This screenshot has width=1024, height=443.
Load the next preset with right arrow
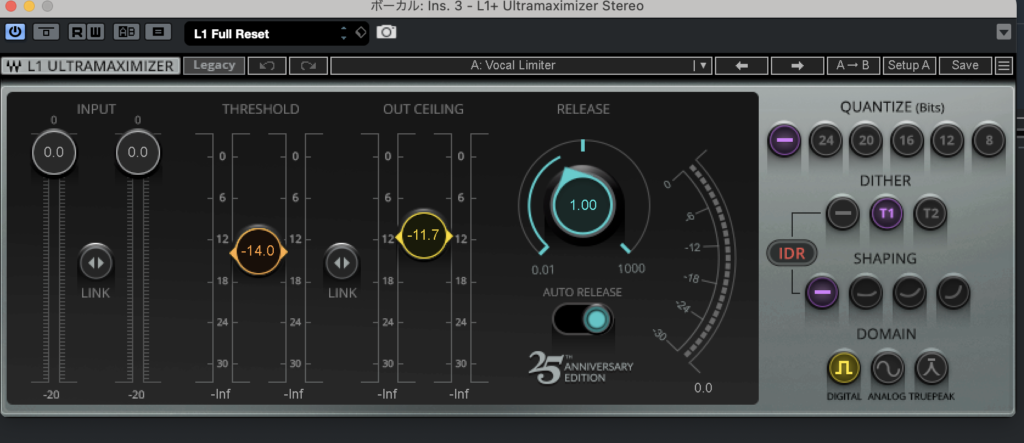pos(797,66)
